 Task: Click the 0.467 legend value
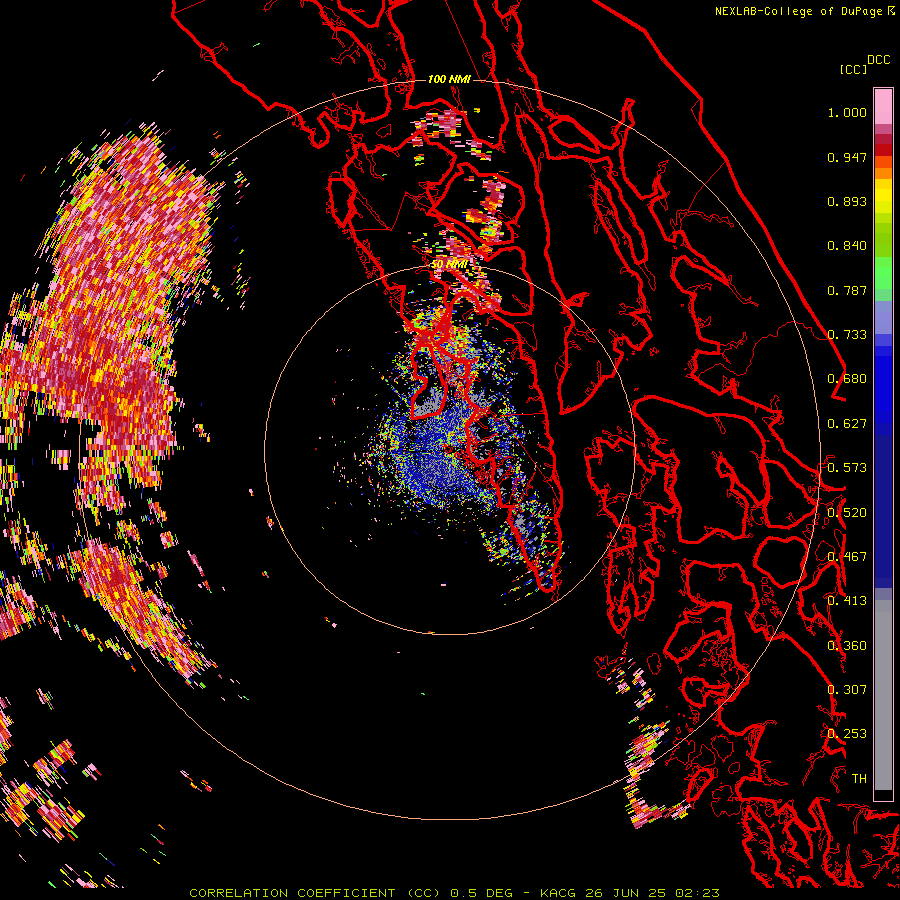(847, 557)
